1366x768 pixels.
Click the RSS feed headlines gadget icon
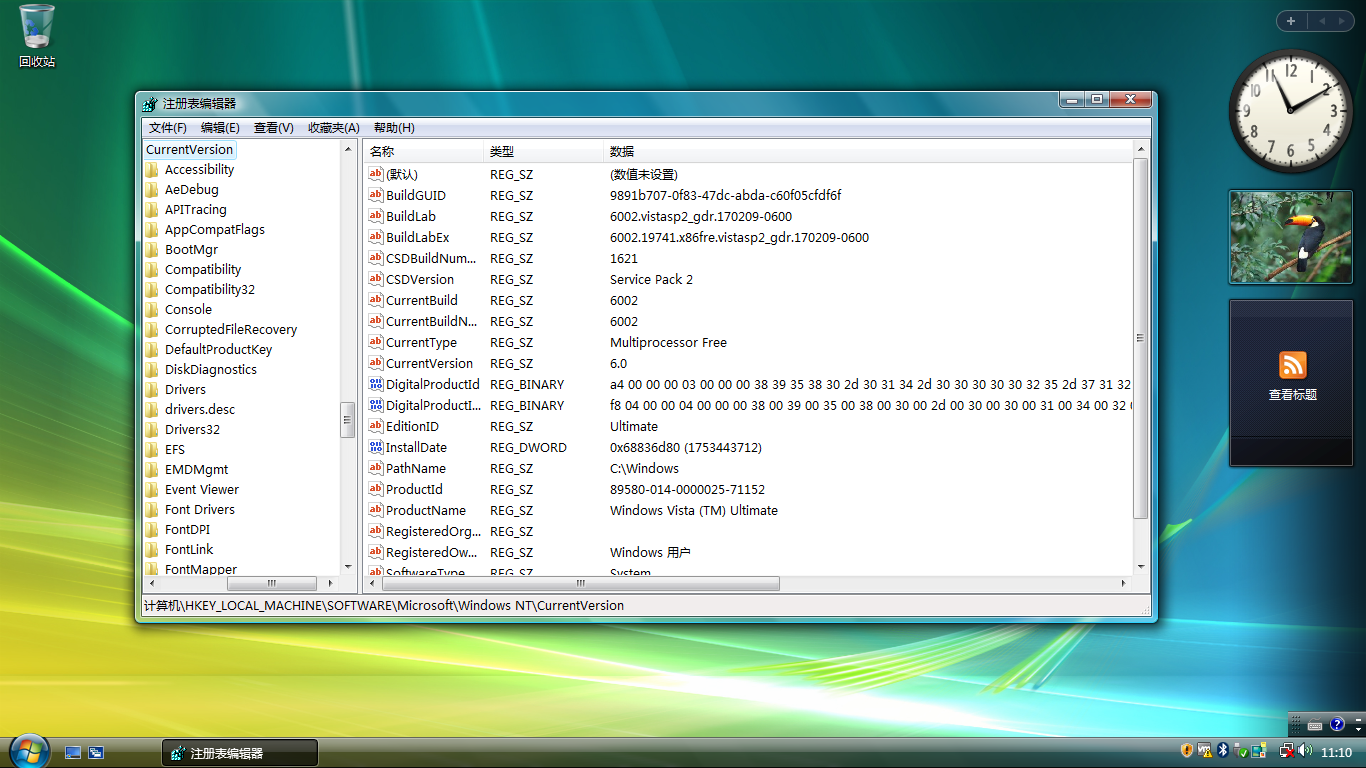point(1293,365)
